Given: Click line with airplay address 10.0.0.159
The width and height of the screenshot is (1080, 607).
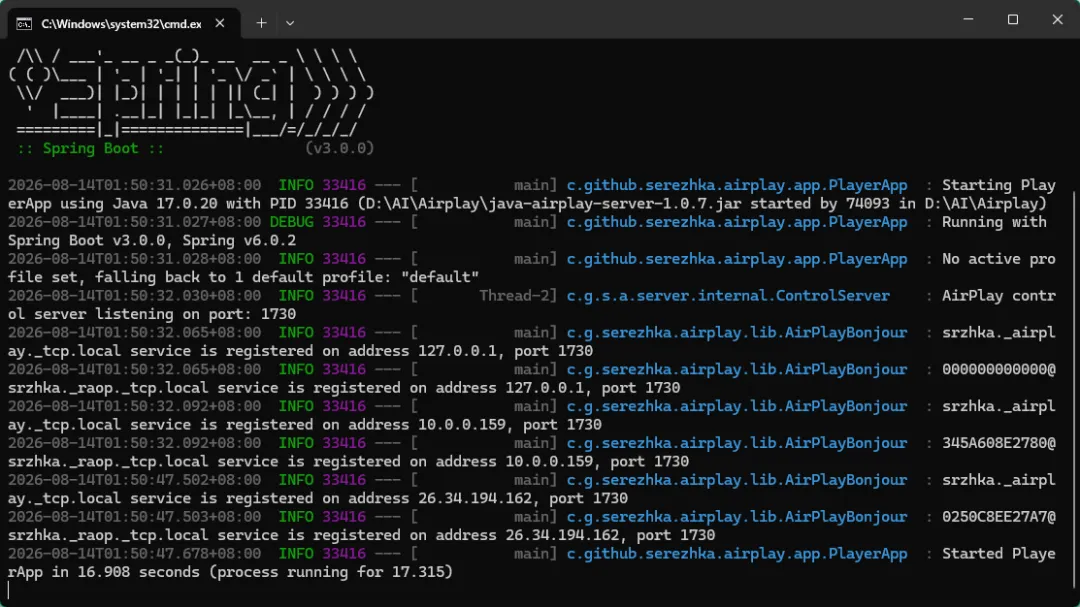Looking at the screenshot, I should (x=304, y=424).
